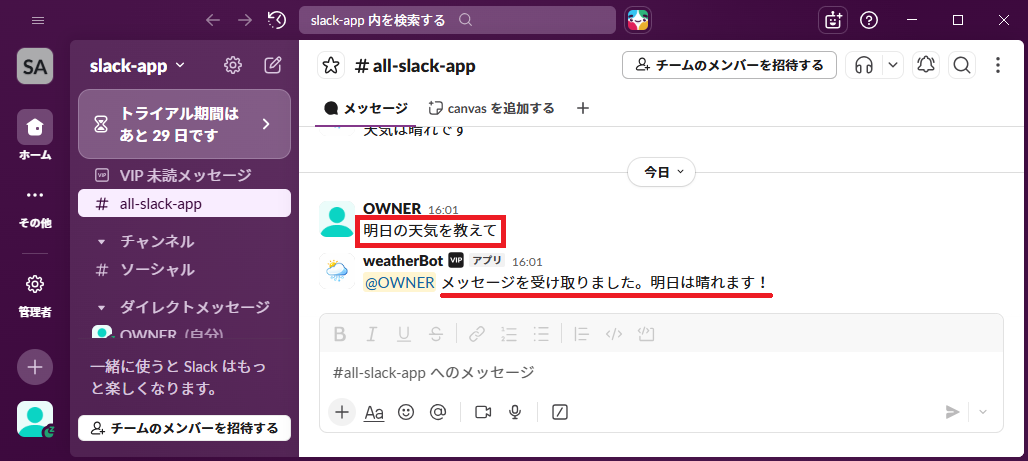Screen dimensions: 1028x461
Task: Open the ソーシャル channel
Action: (184, 270)
